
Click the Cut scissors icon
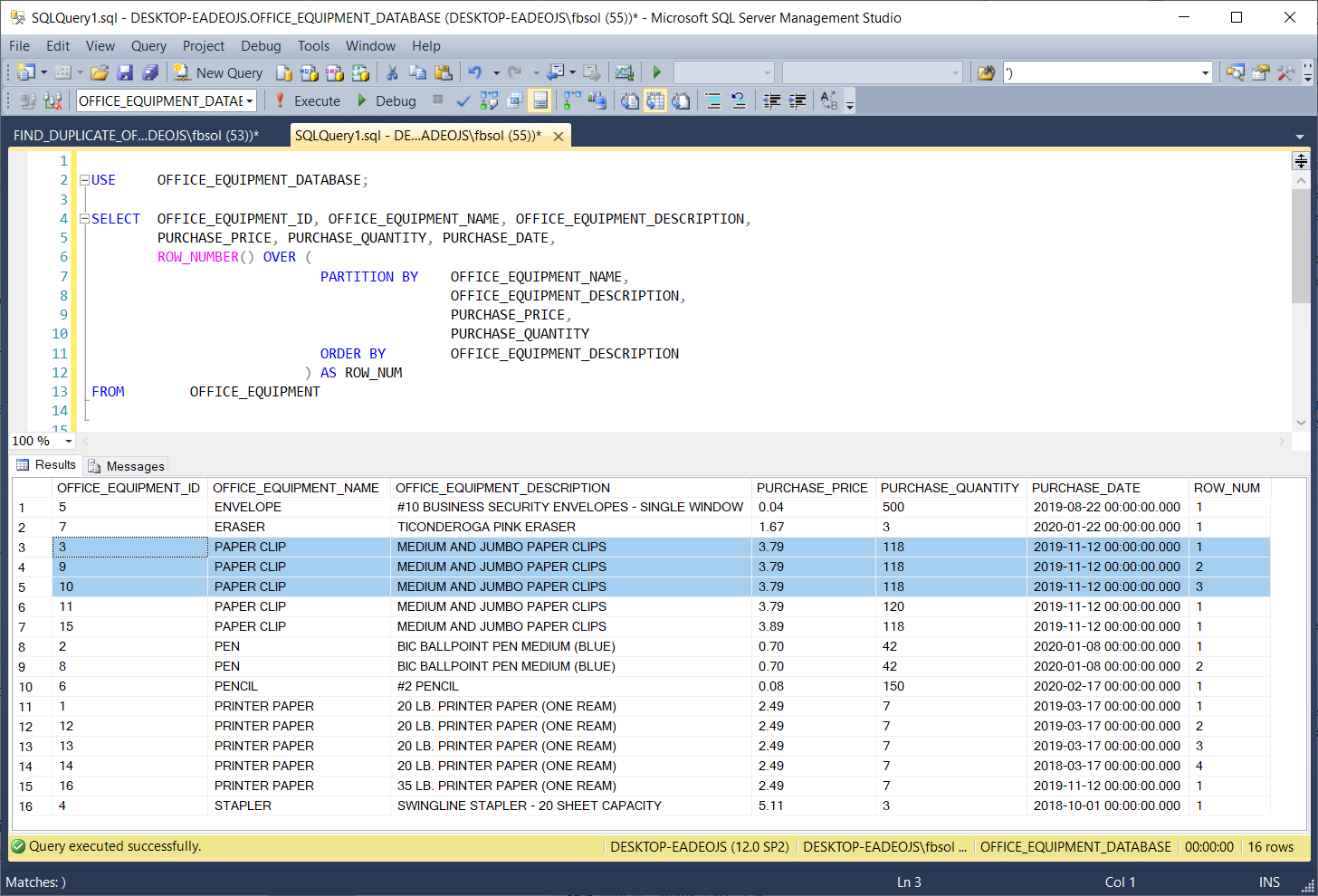(392, 73)
